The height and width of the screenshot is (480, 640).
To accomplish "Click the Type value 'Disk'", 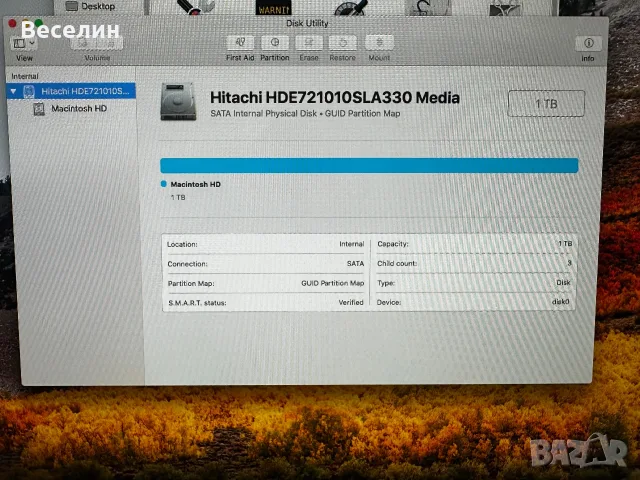I will coord(563,282).
